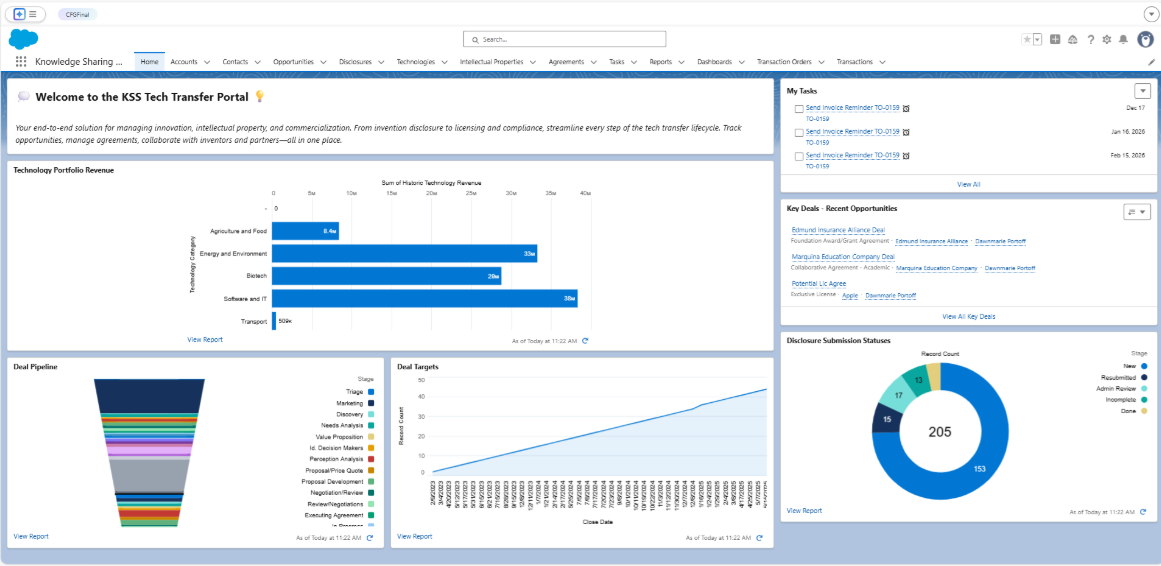View report for Technology Portfolio Revenue
The height and width of the screenshot is (566, 1161).
(x=205, y=339)
